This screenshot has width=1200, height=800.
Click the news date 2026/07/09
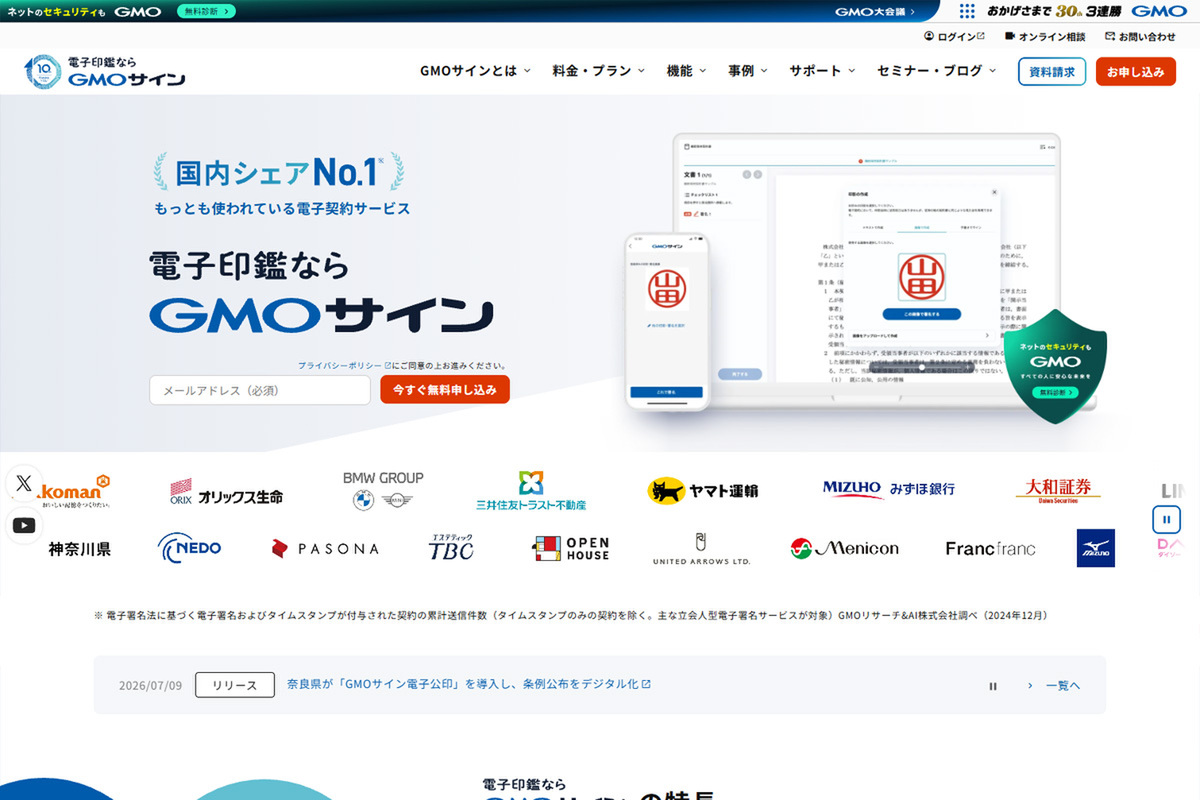pyautogui.click(x=150, y=686)
